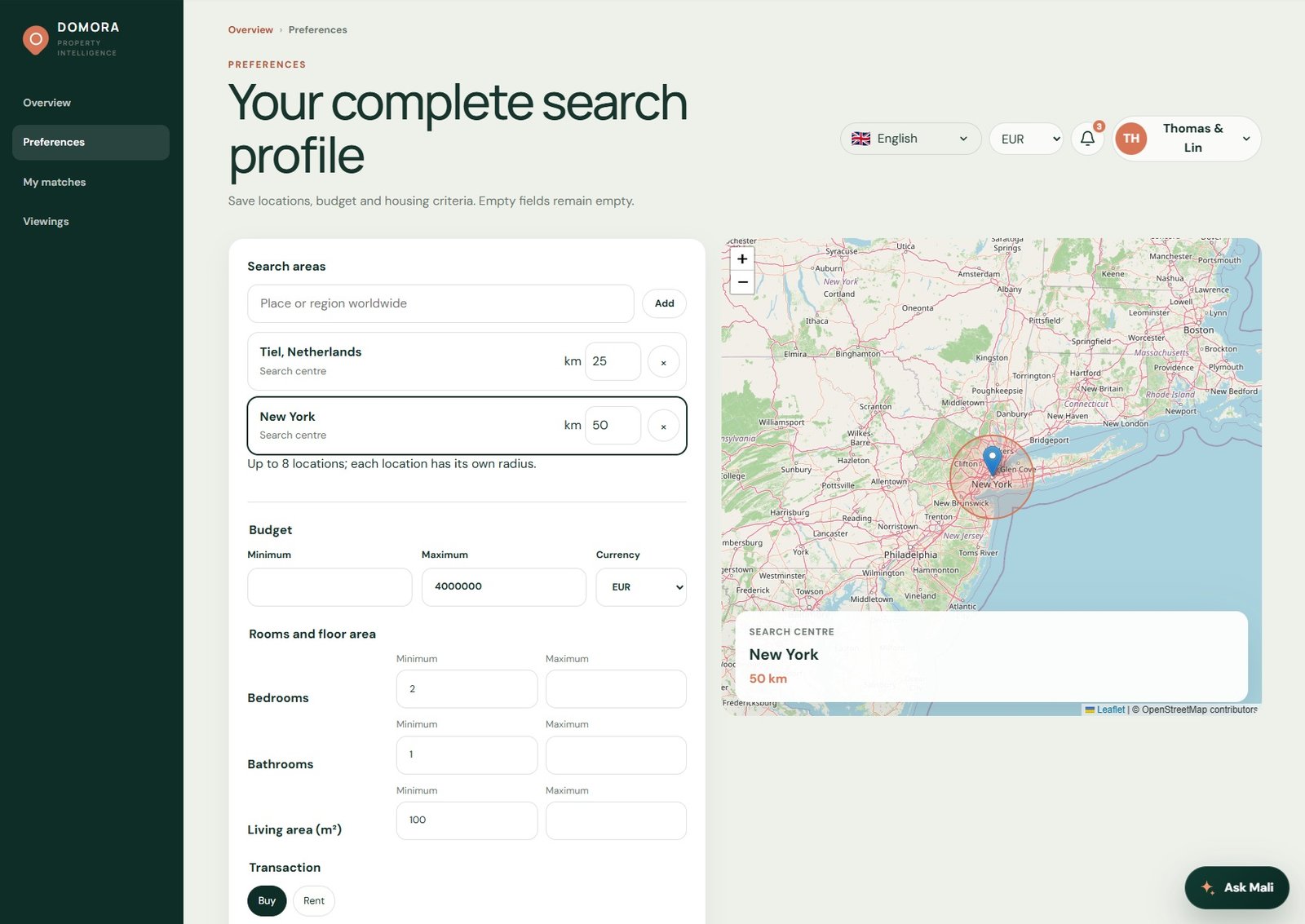This screenshot has height=924, width=1305.
Task: Click the 50 km text in map card
Action: coord(768,679)
